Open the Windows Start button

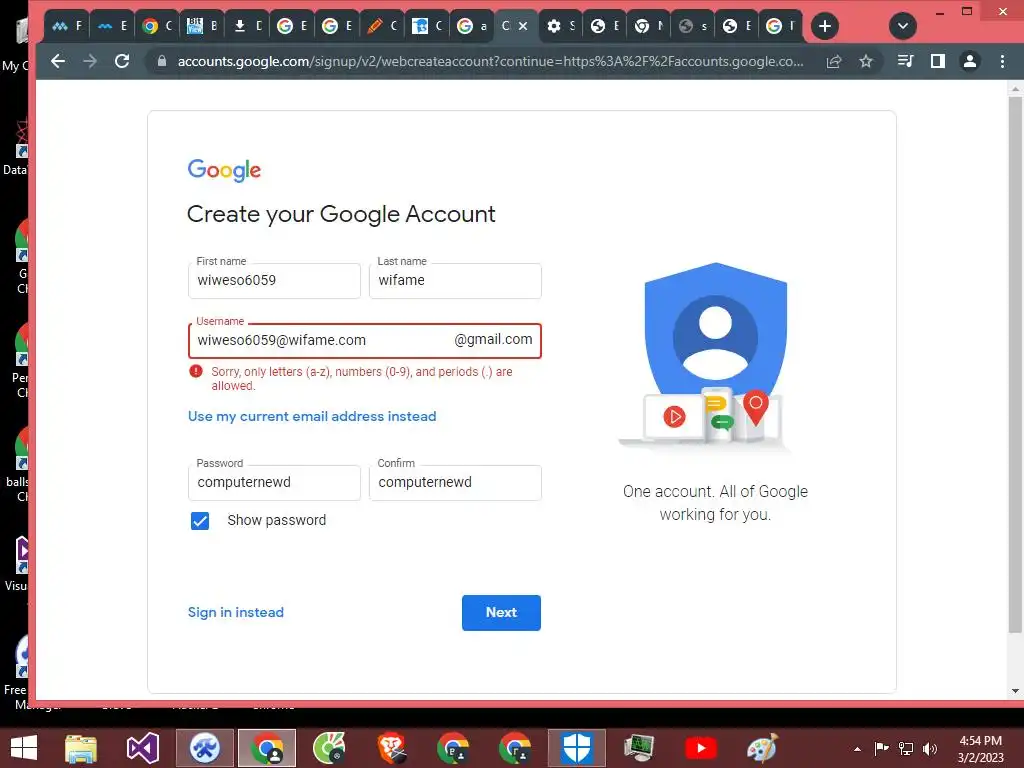[24, 748]
